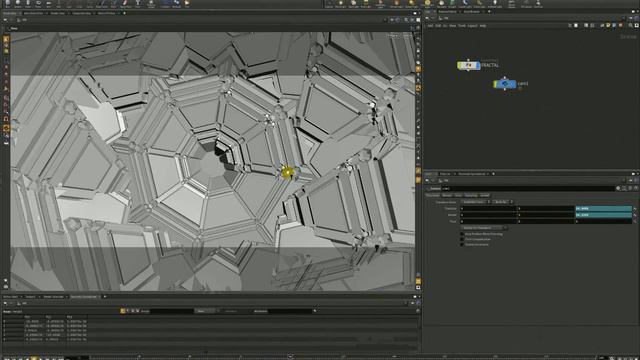This screenshot has height=360, width=640.
Task: Click the yellow handle in the viewport
Action: click(x=287, y=173)
